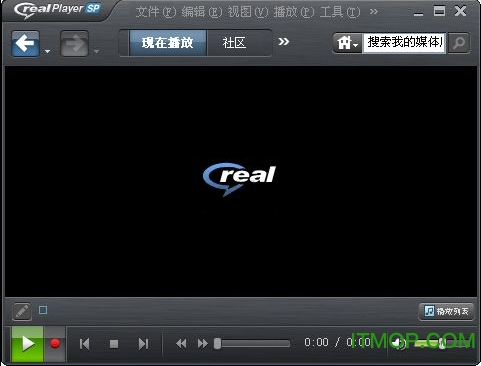Open the 视图(V) menu
The height and width of the screenshot is (366, 481).
(x=248, y=12)
